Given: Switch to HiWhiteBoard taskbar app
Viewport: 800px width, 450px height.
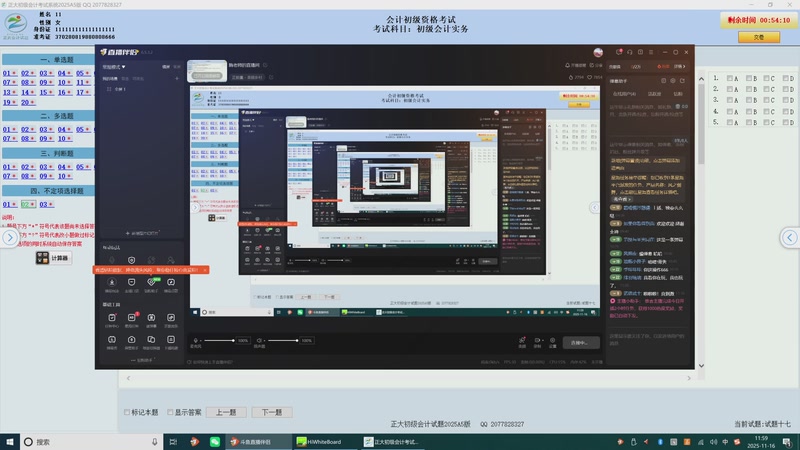Looking at the screenshot, I should (324, 442).
